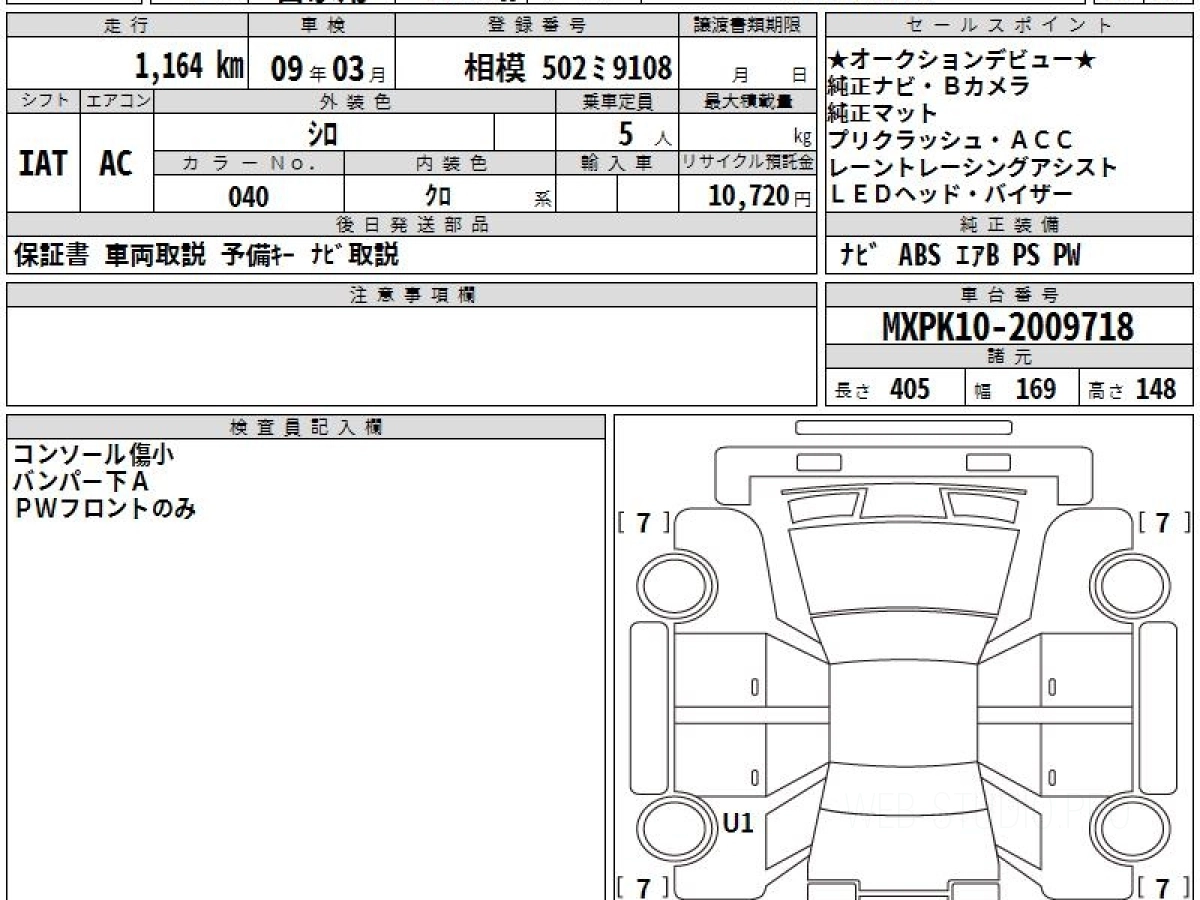Select the IAT shift type cell

43,163
